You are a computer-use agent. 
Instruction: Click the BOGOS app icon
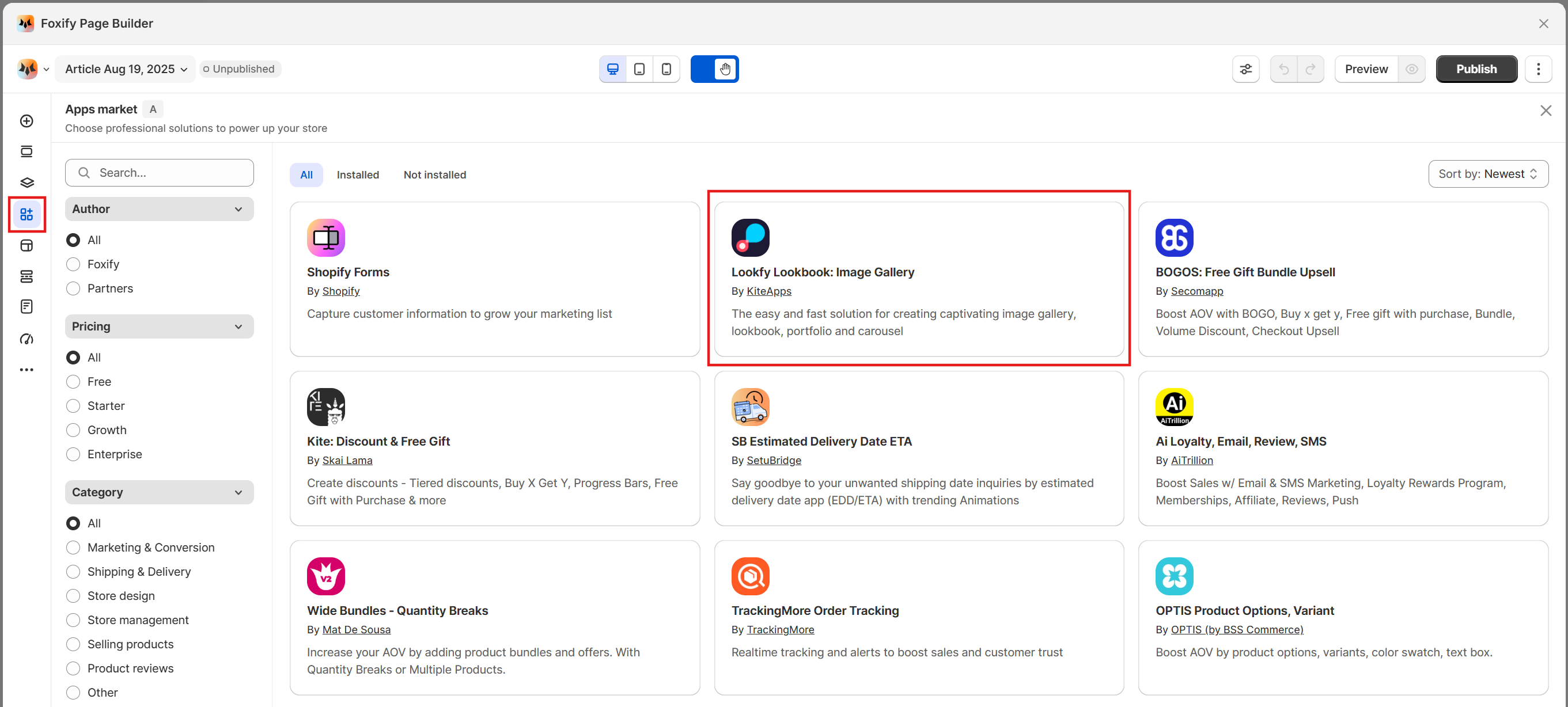pos(1174,238)
